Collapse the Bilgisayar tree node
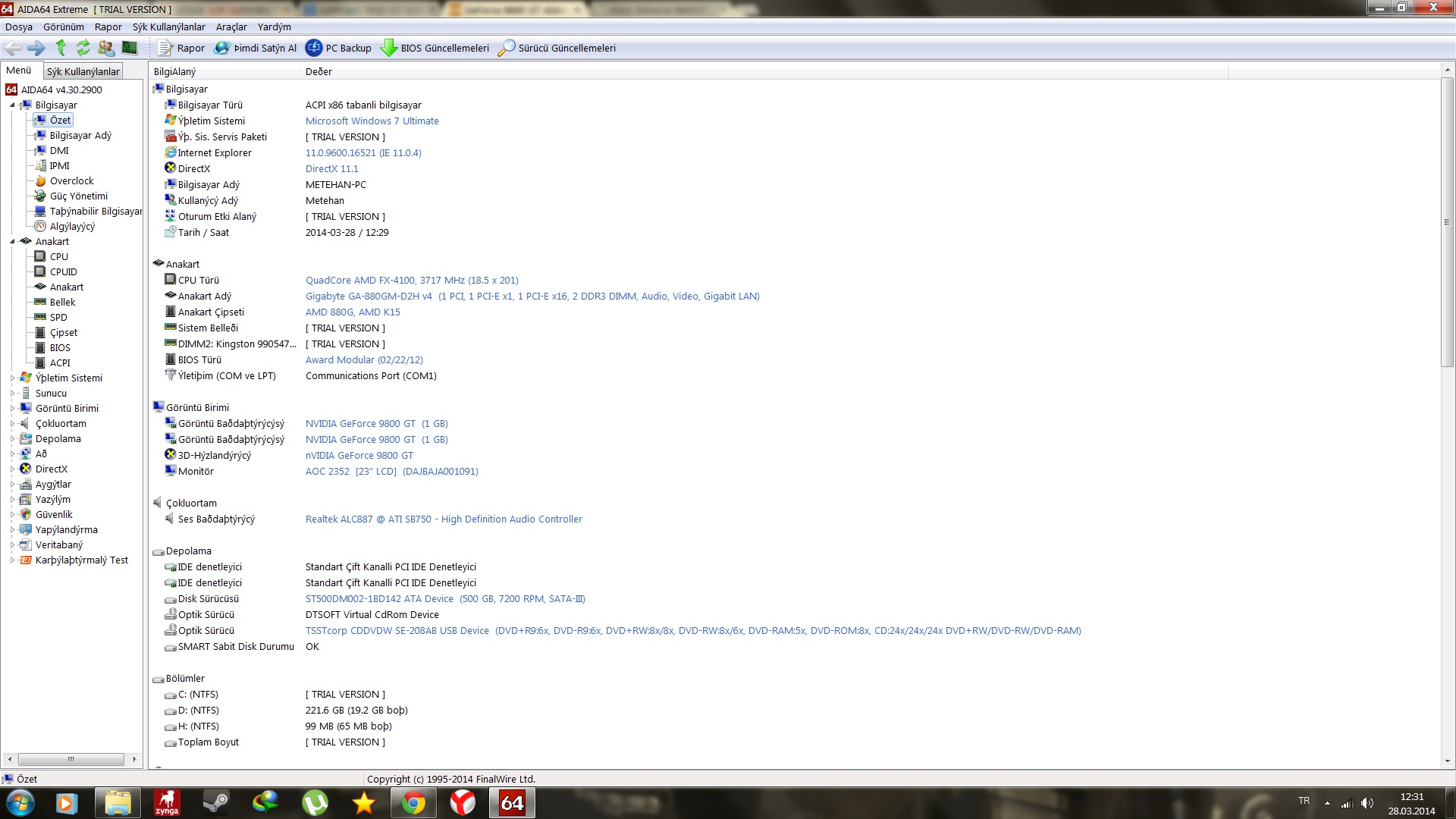This screenshot has height=819, width=1456. pos(12,105)
